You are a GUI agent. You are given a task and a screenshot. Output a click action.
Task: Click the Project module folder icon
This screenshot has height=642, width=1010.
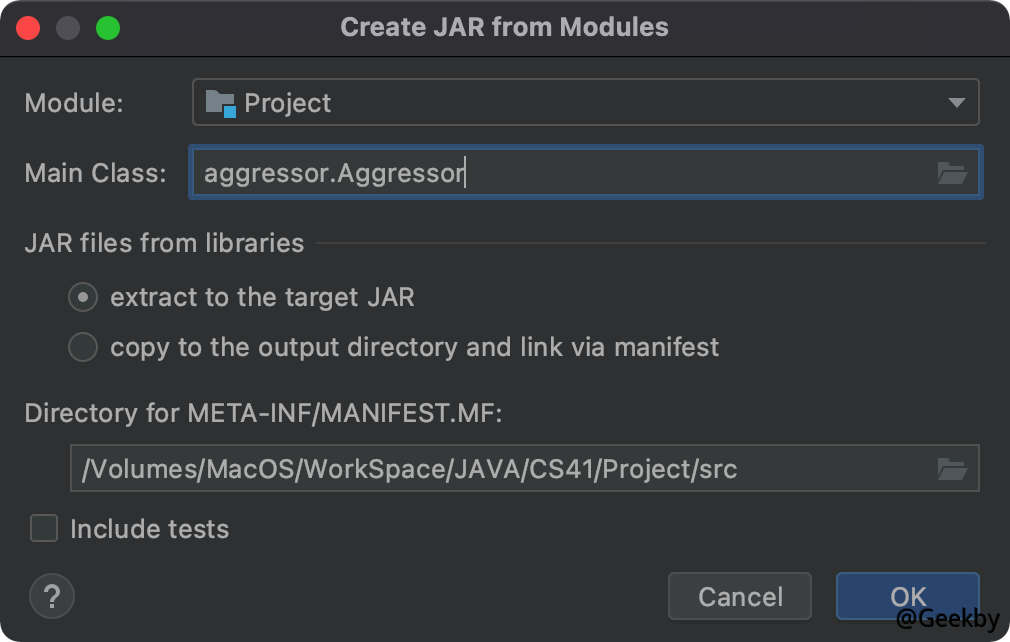pyautogui.click(x=220, y=103)
